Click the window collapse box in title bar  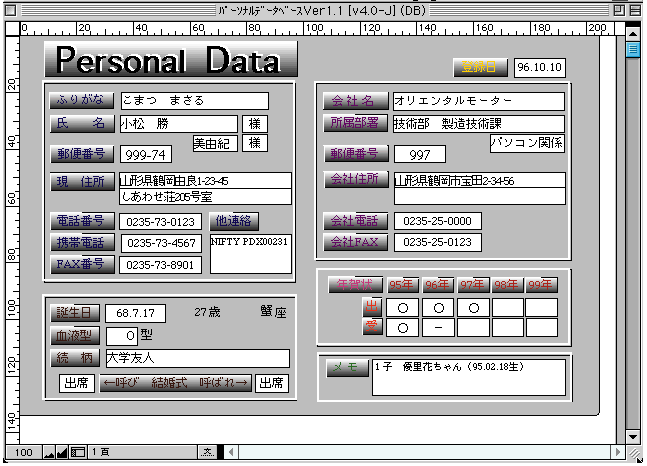[x=632, y=8]
